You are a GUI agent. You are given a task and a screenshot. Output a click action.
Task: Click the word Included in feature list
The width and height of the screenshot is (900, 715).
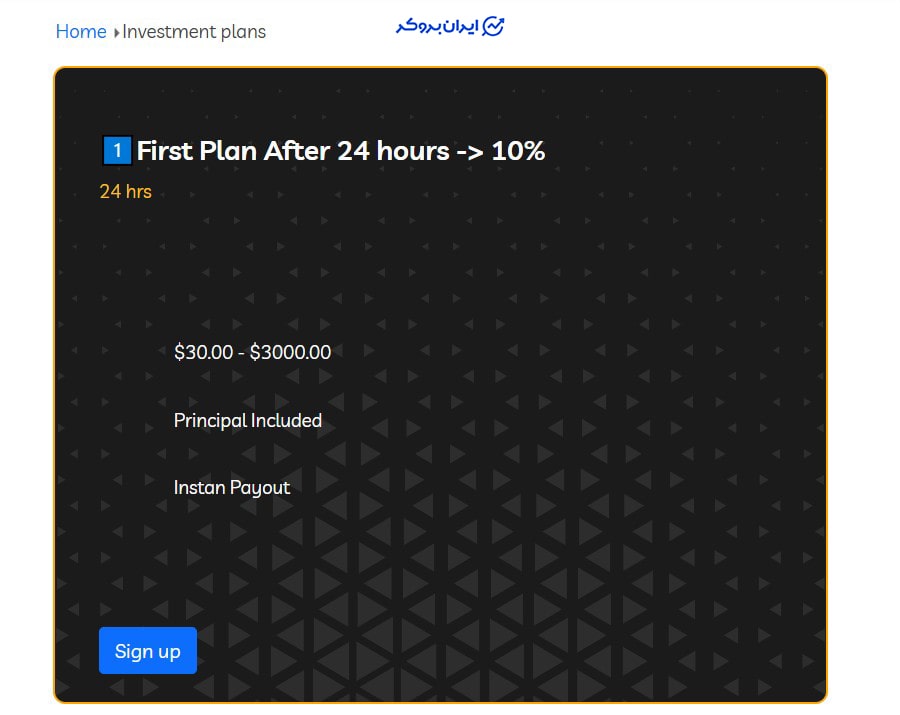tap(286, 421)
